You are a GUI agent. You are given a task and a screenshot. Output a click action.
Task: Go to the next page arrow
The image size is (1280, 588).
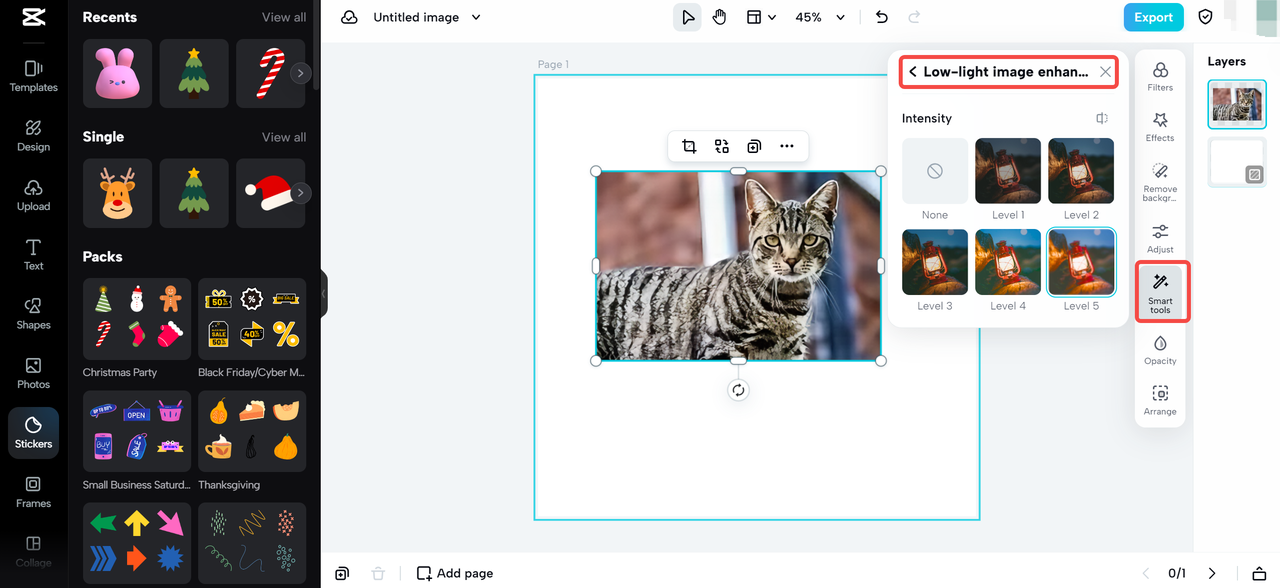click(1212, 573)
